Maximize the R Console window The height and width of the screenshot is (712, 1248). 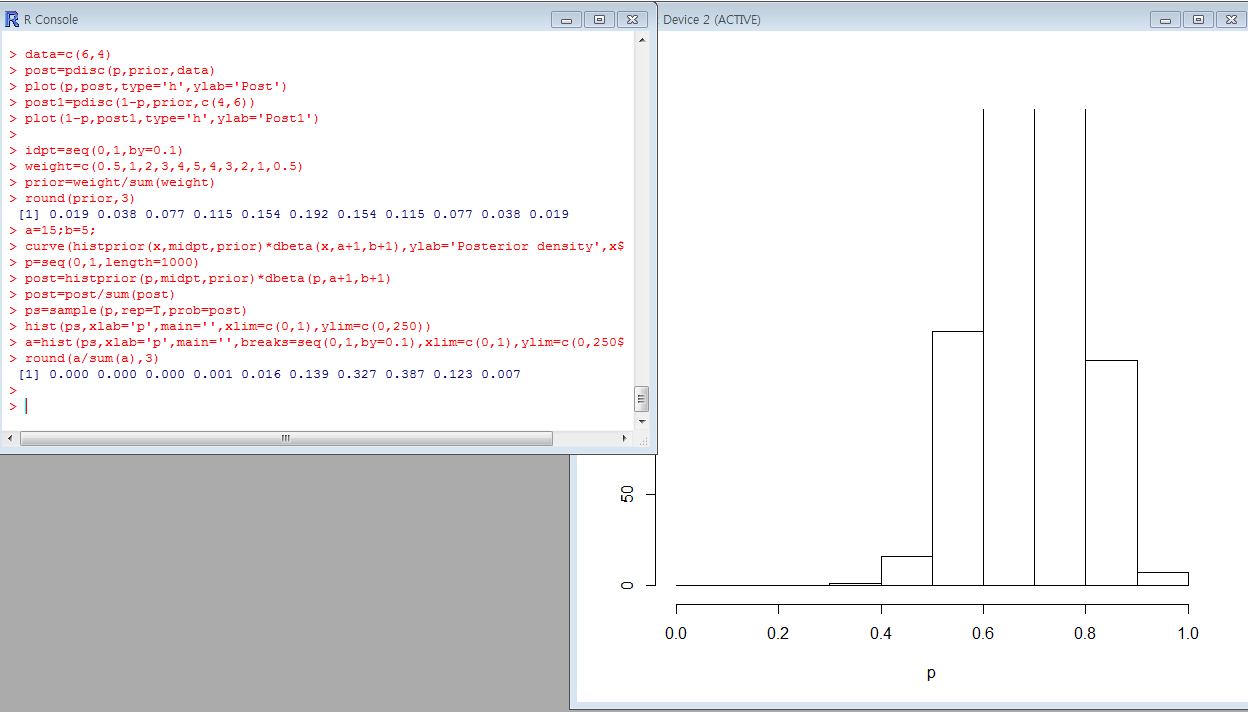pos(599,19)
